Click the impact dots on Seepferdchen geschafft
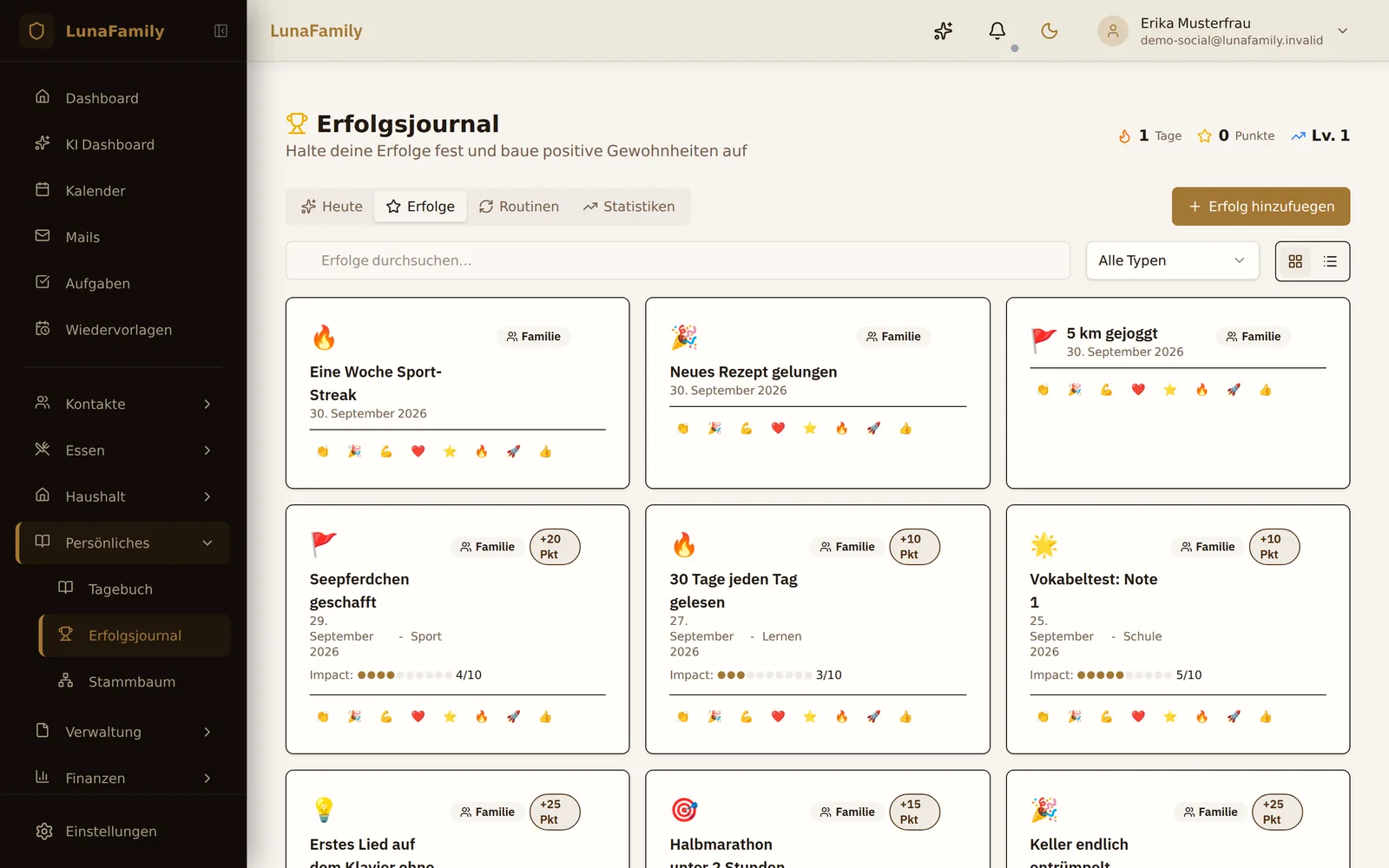Image resolution: width=1389 pixels, height=868 pixels. point(404,675)
